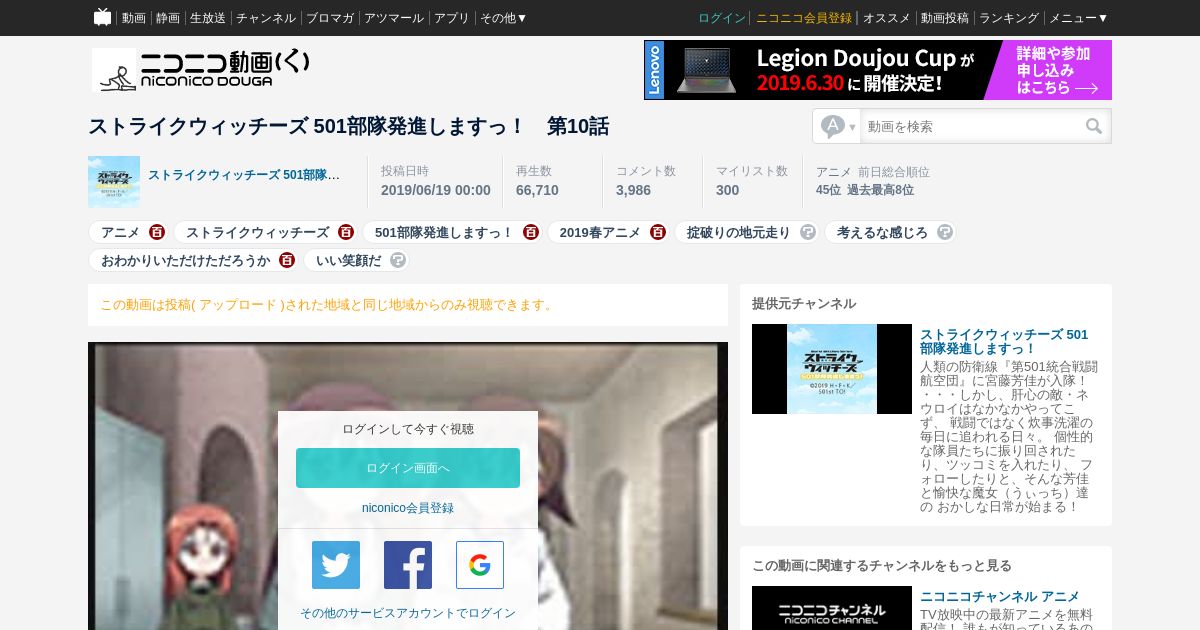Select the 掟破りの地元走り tag
1200x630 pixels.
pos(739,232)
